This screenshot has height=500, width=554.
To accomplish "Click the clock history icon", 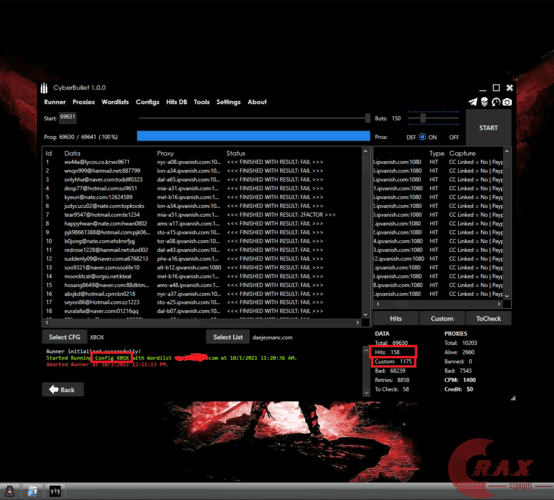I will [496, 102].
